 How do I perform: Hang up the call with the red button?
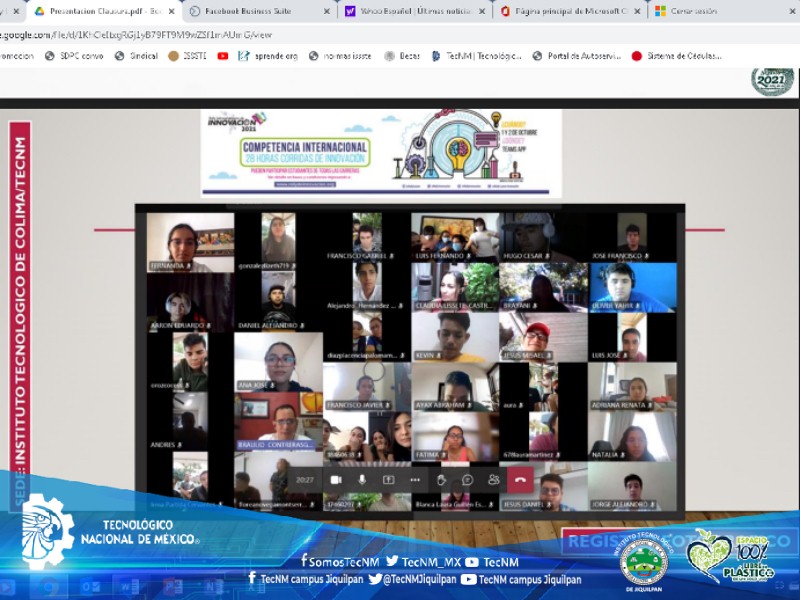520,480
